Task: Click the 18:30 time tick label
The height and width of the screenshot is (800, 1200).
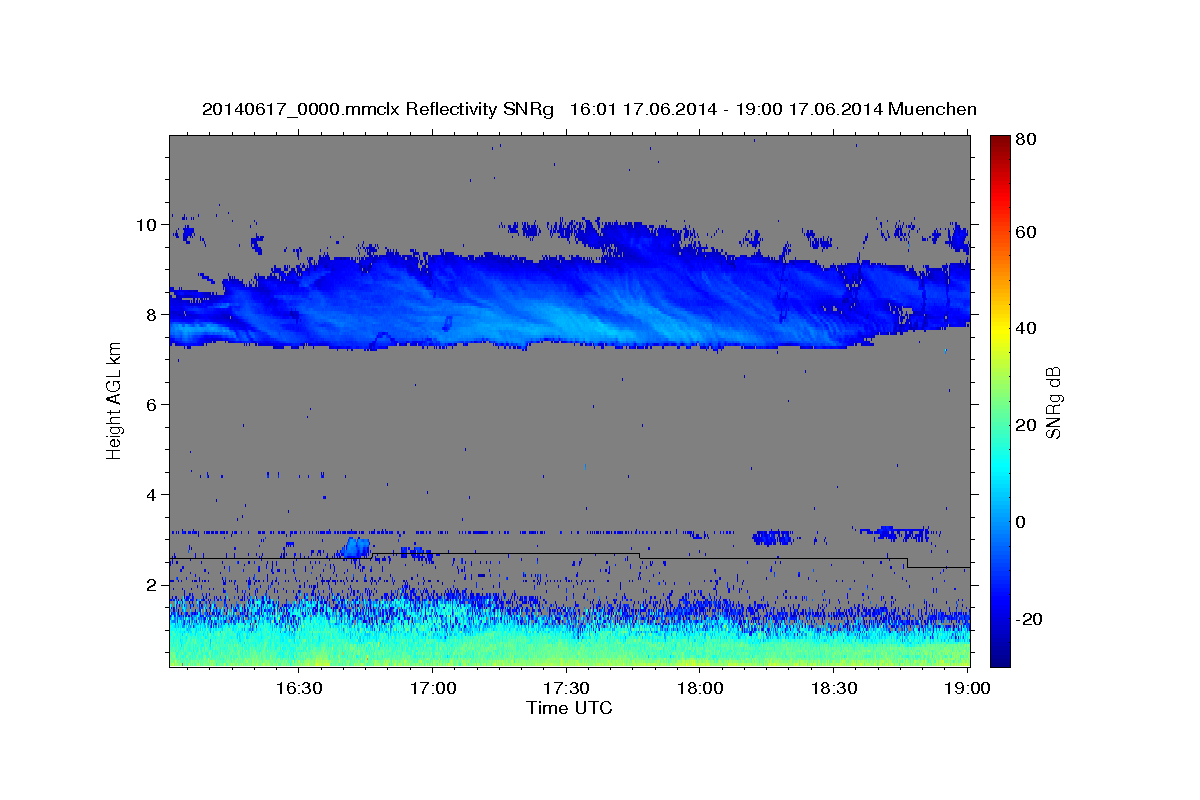Action: [x=834, y=688]
